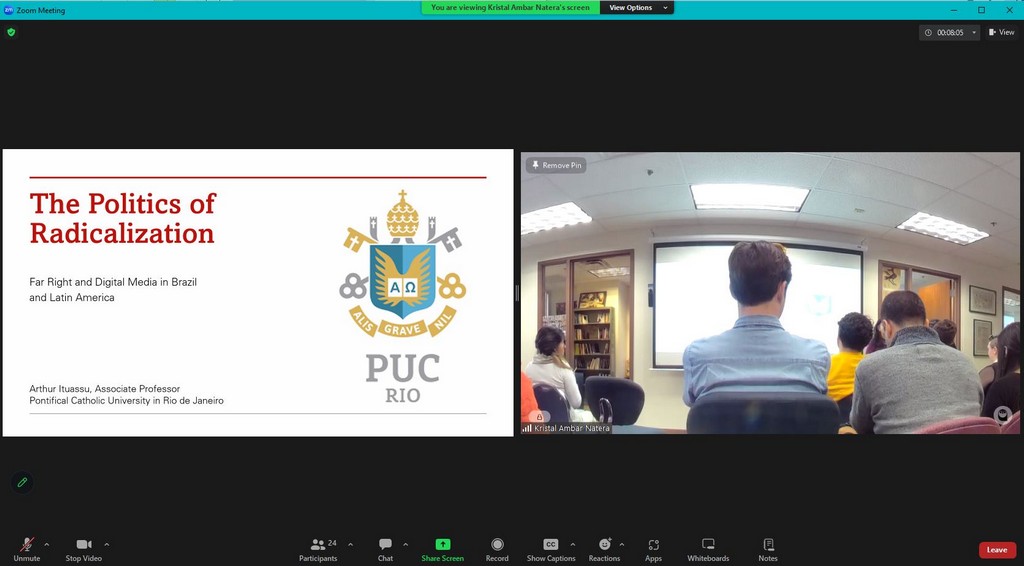The width and height of the screenshot is (1024, 566).
Task: Open the Participants panel
Action: (x=318, y=548)
